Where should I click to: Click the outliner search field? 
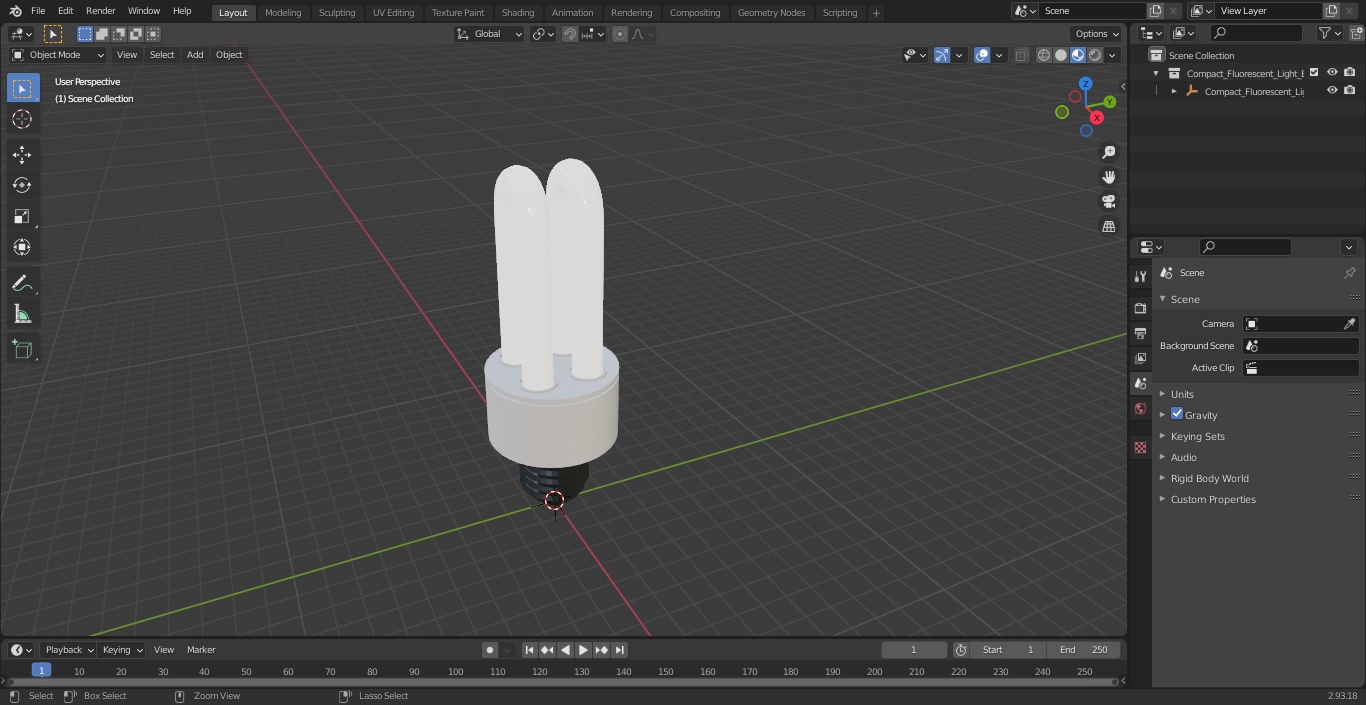[x=1255, y=33]
